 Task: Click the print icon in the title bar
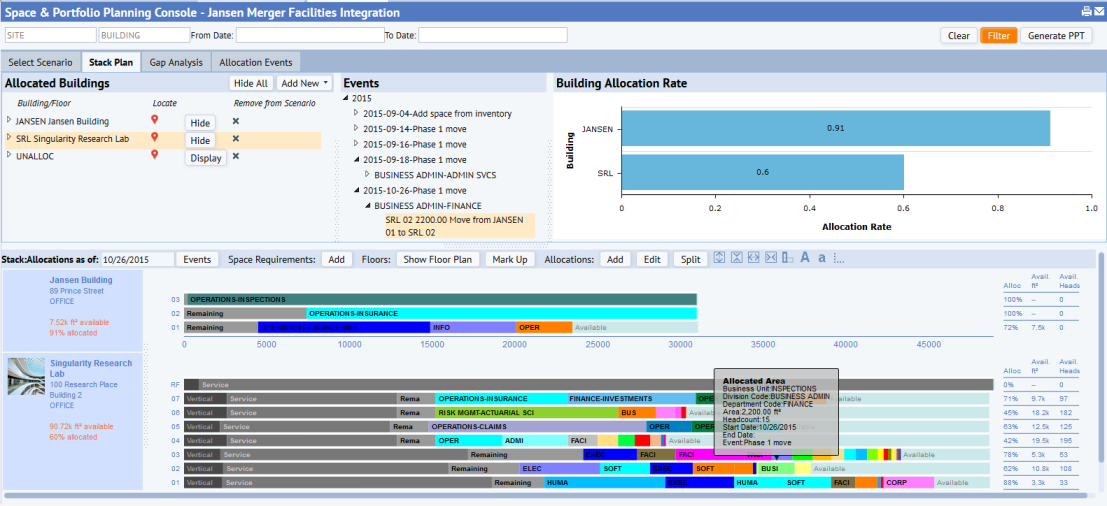(x=1086, y=12)
